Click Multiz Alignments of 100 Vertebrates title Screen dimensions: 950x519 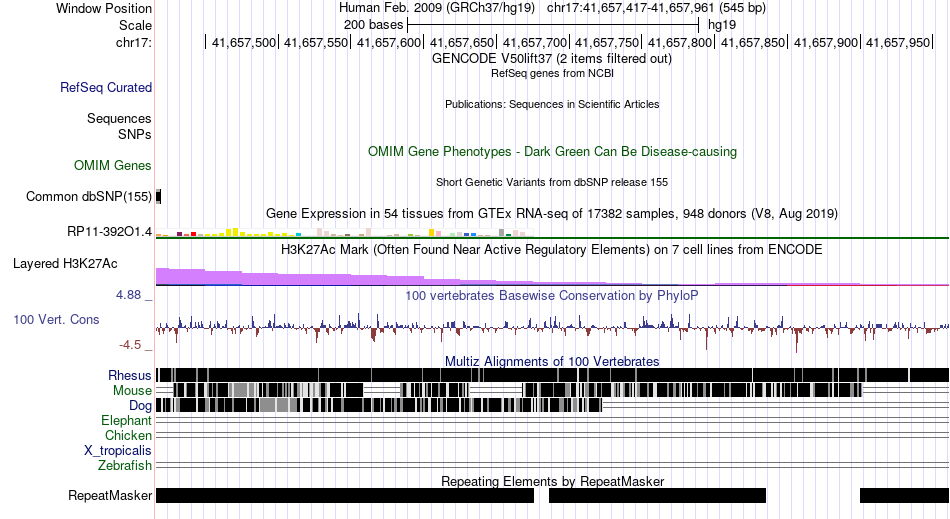[x=552, y=362]
